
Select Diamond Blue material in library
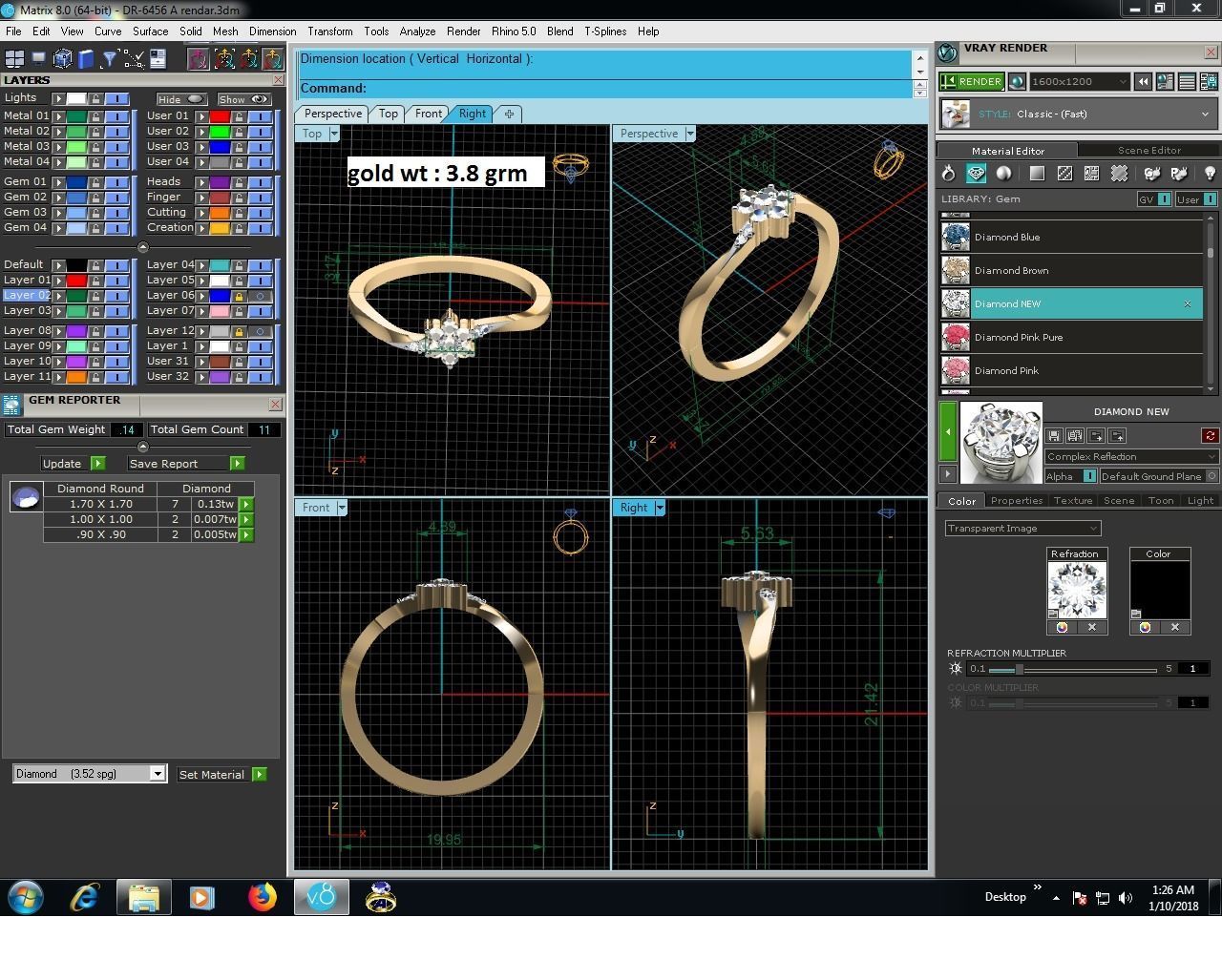[x=1071, y=237]
